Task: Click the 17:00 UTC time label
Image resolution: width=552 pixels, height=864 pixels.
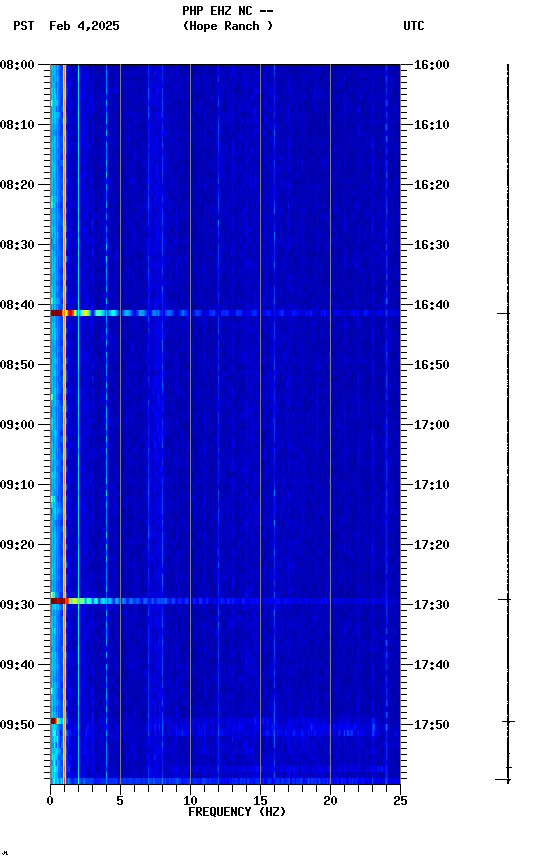Action: [432, 425]
